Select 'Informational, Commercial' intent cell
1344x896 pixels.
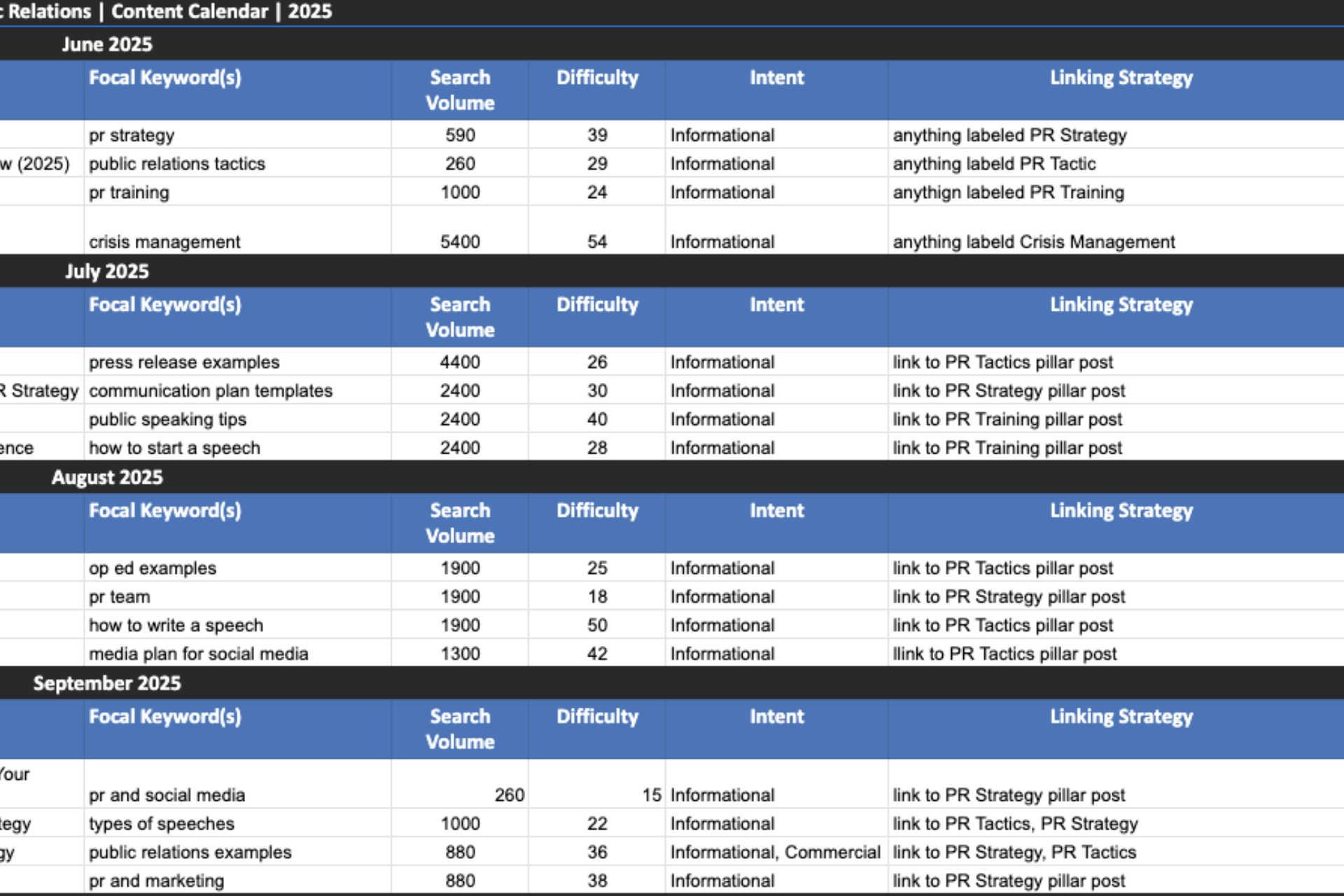click(x=775, y=852)
